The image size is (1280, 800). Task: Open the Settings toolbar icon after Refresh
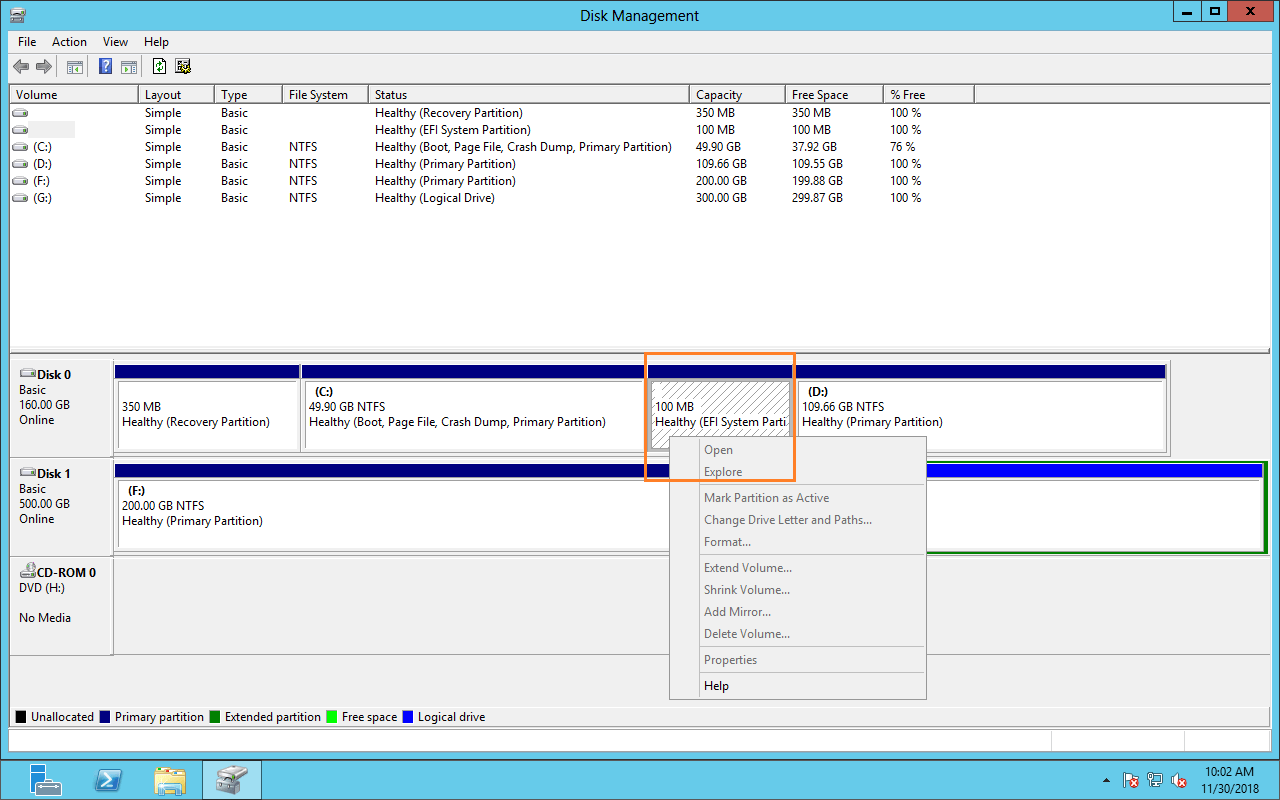click(x=183, y=67)
